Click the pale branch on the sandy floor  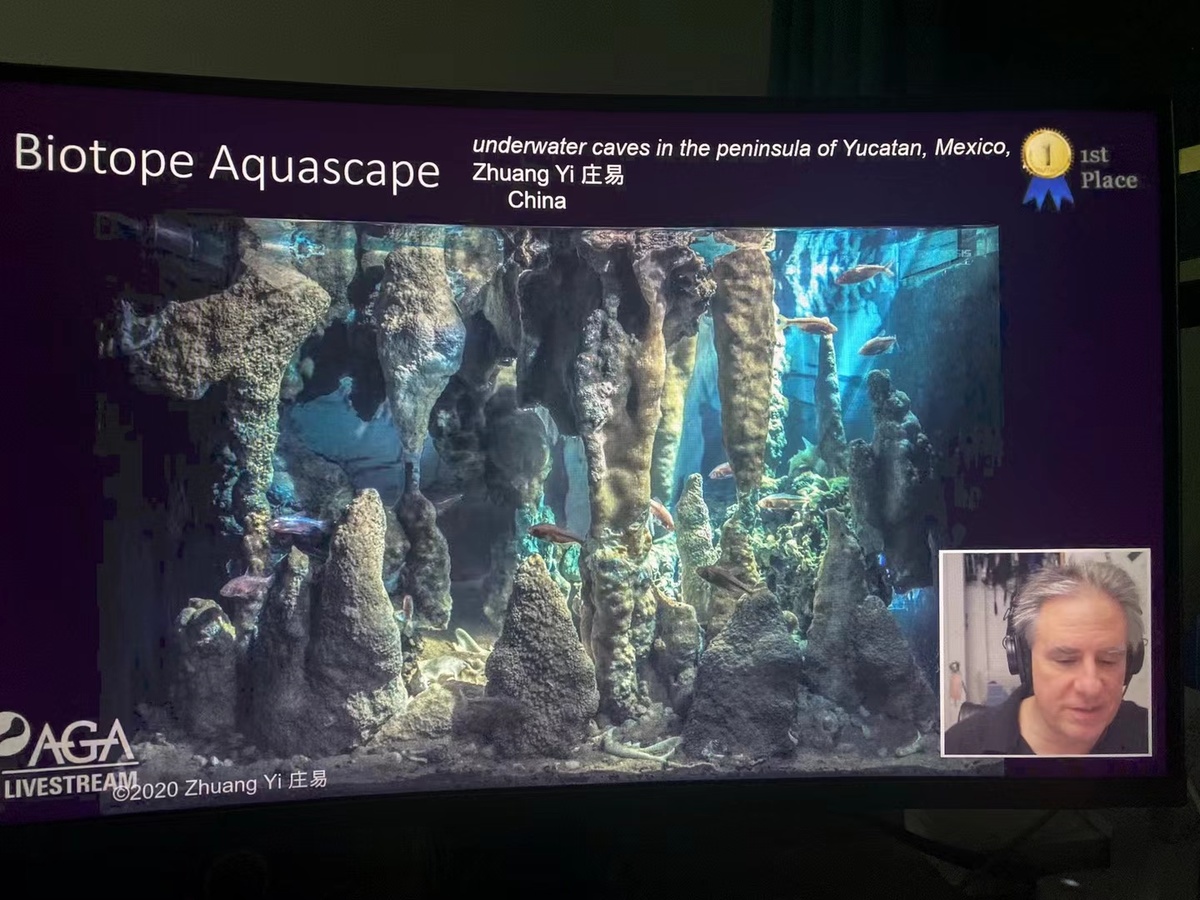click(x=640, y=745)
